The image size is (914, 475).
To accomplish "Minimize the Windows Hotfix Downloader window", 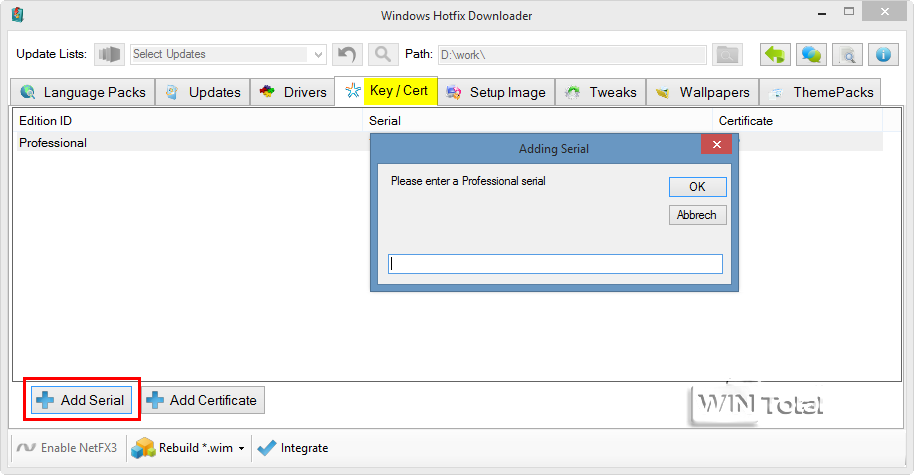I will [x=822, y=13].
